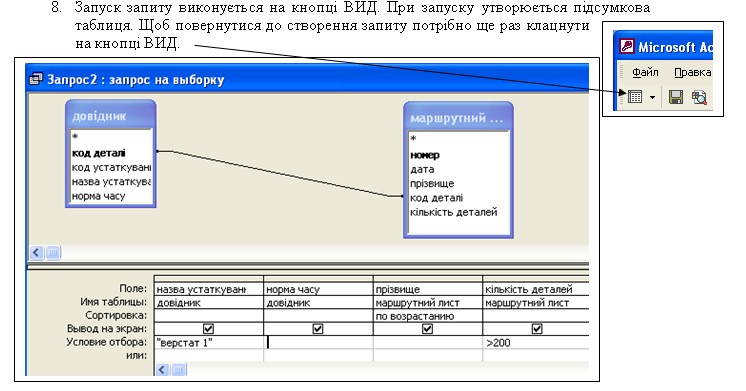Select the sort cell 'по возрастанию'
The height and width of the screenshot is (391, 746).
(427, 316)
